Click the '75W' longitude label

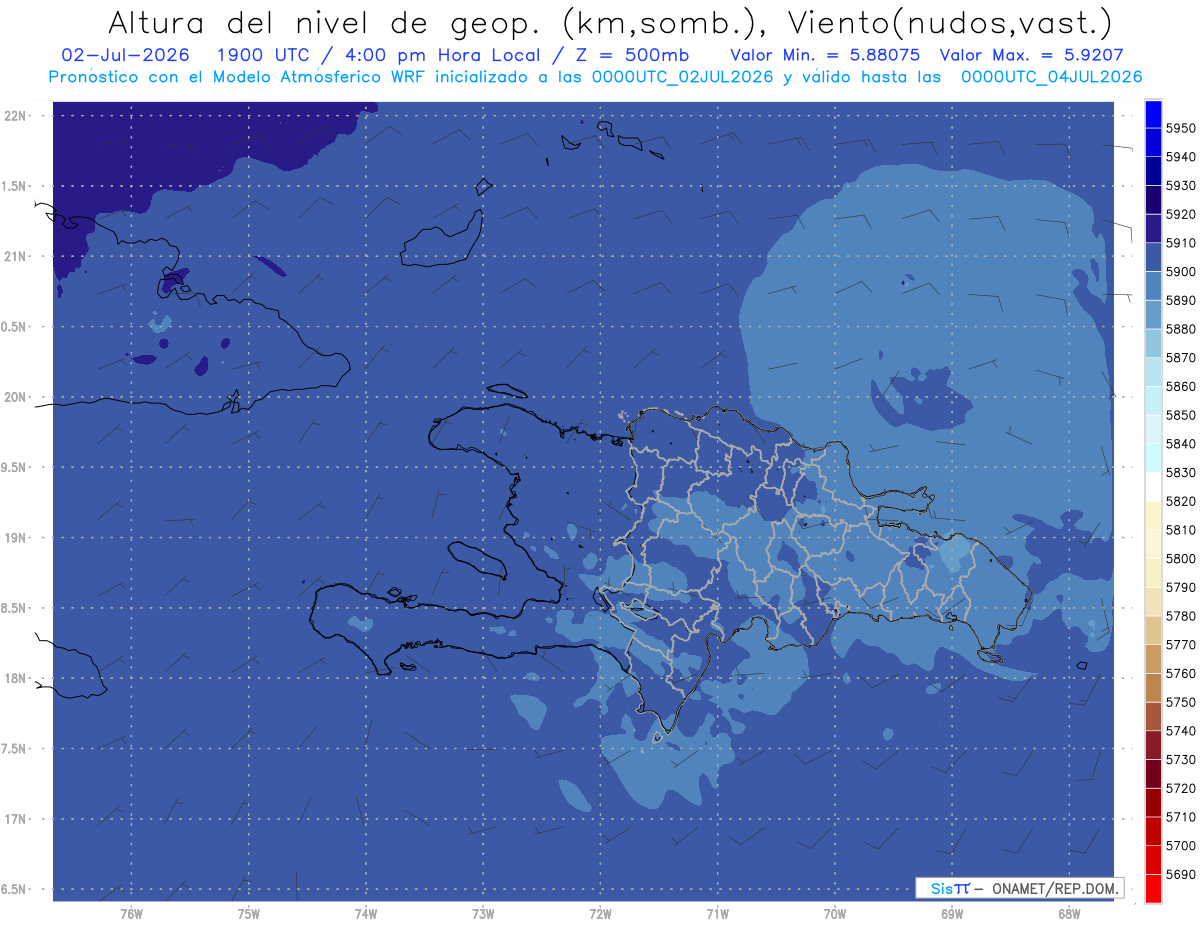[248, 913]
